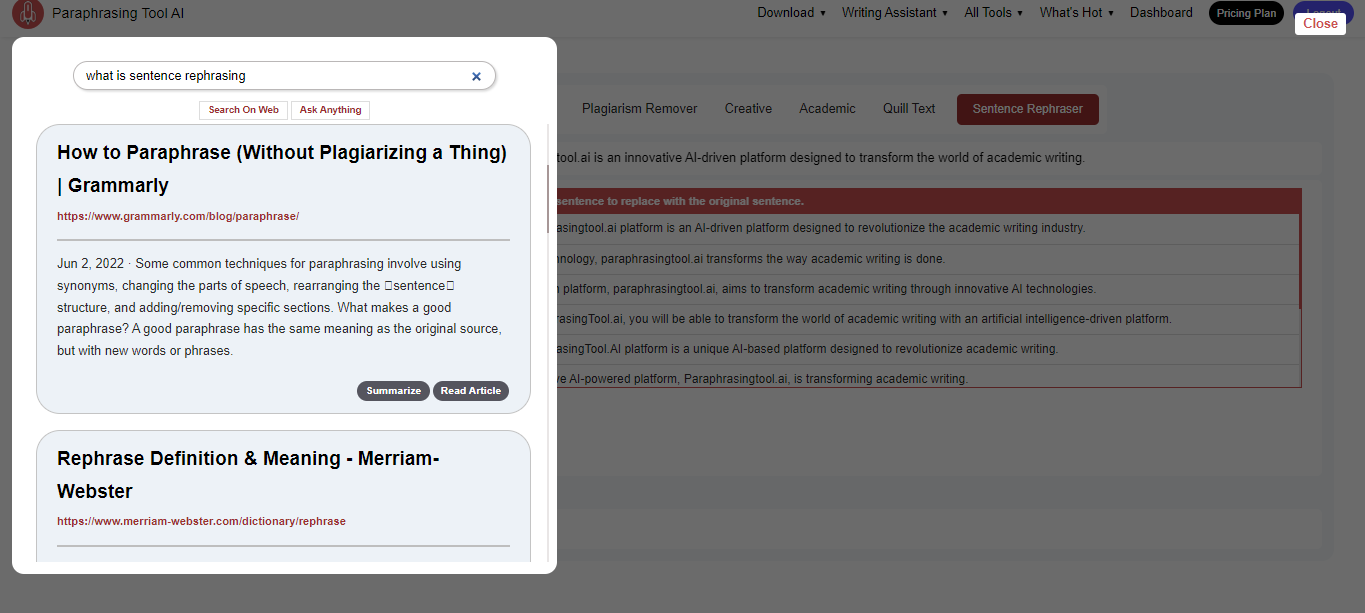Go to the Dashboard menu item

pyautogui.click(x=1161, y=13)
